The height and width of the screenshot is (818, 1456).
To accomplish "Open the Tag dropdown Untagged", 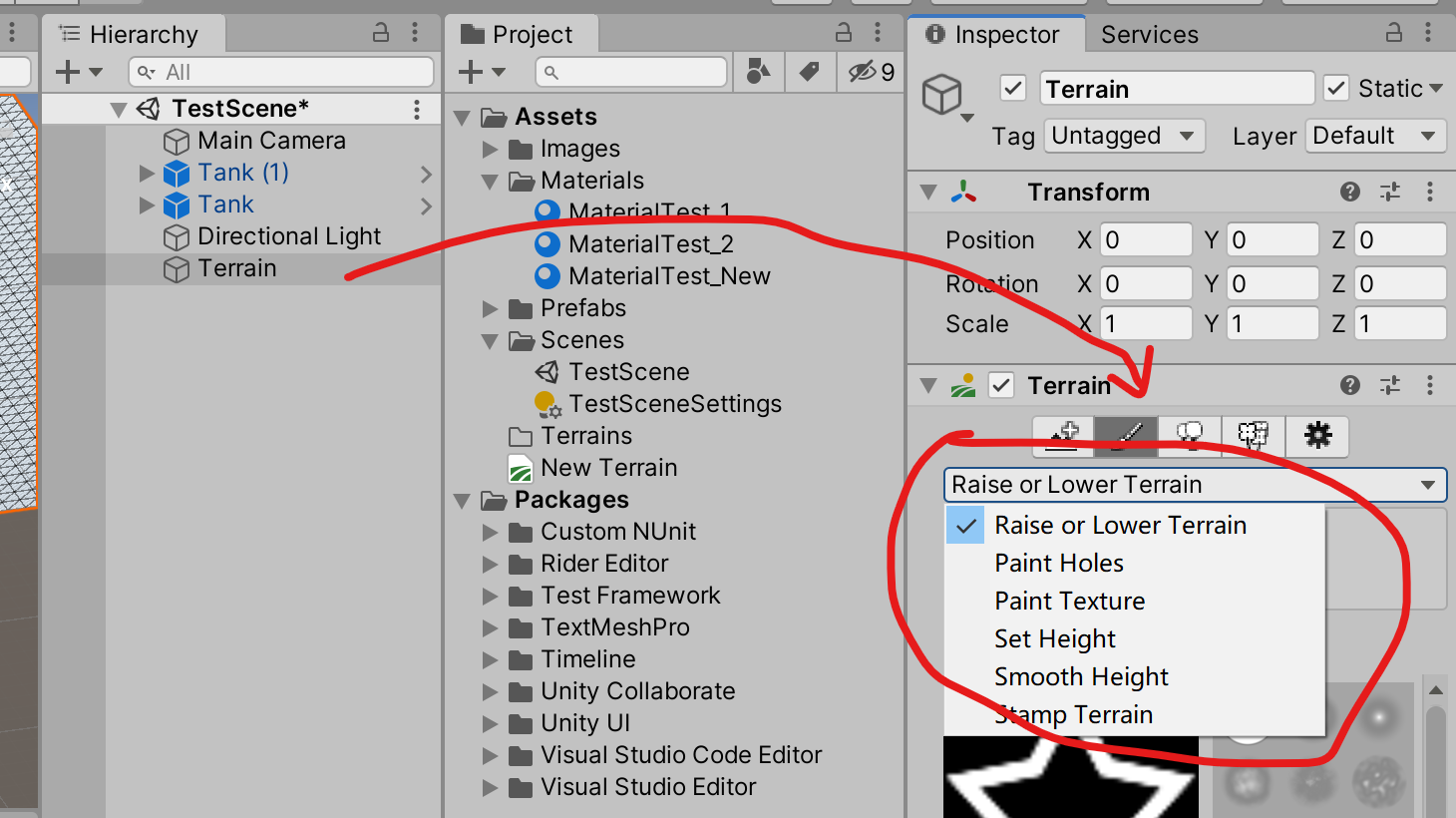I will (1124, 136).
